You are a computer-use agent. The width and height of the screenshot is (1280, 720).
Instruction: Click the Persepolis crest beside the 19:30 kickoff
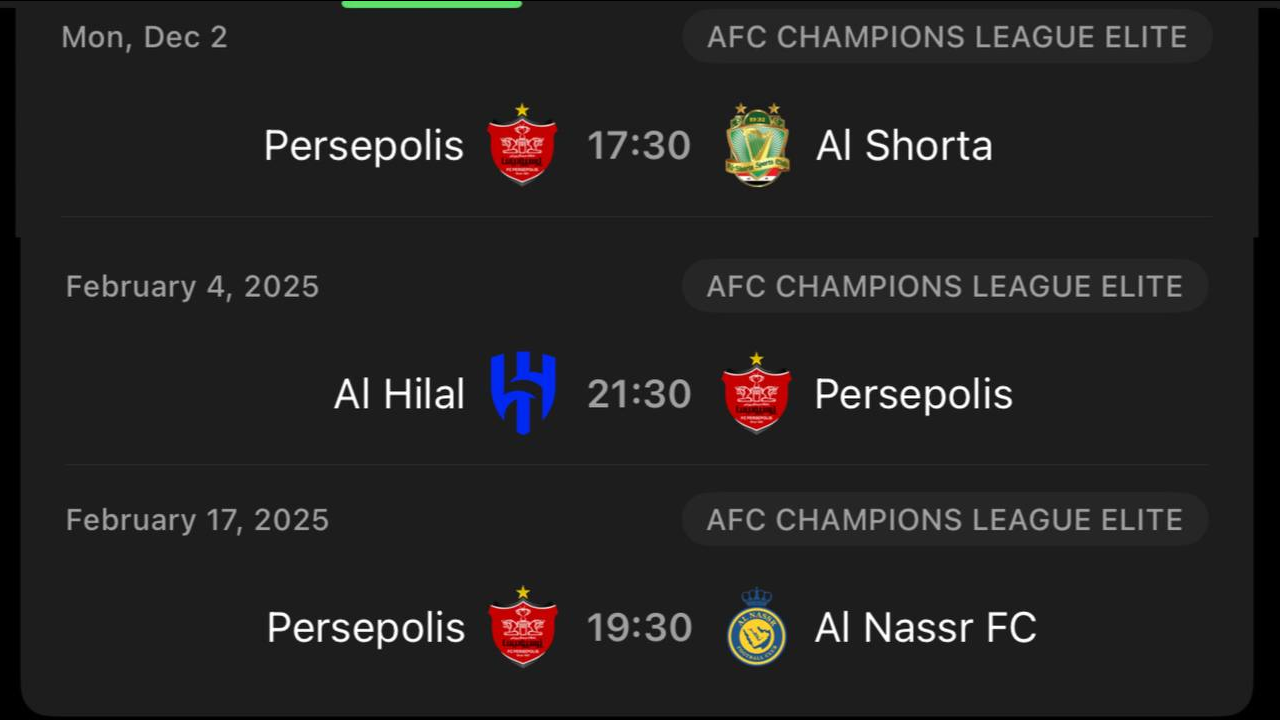[523, 627]
